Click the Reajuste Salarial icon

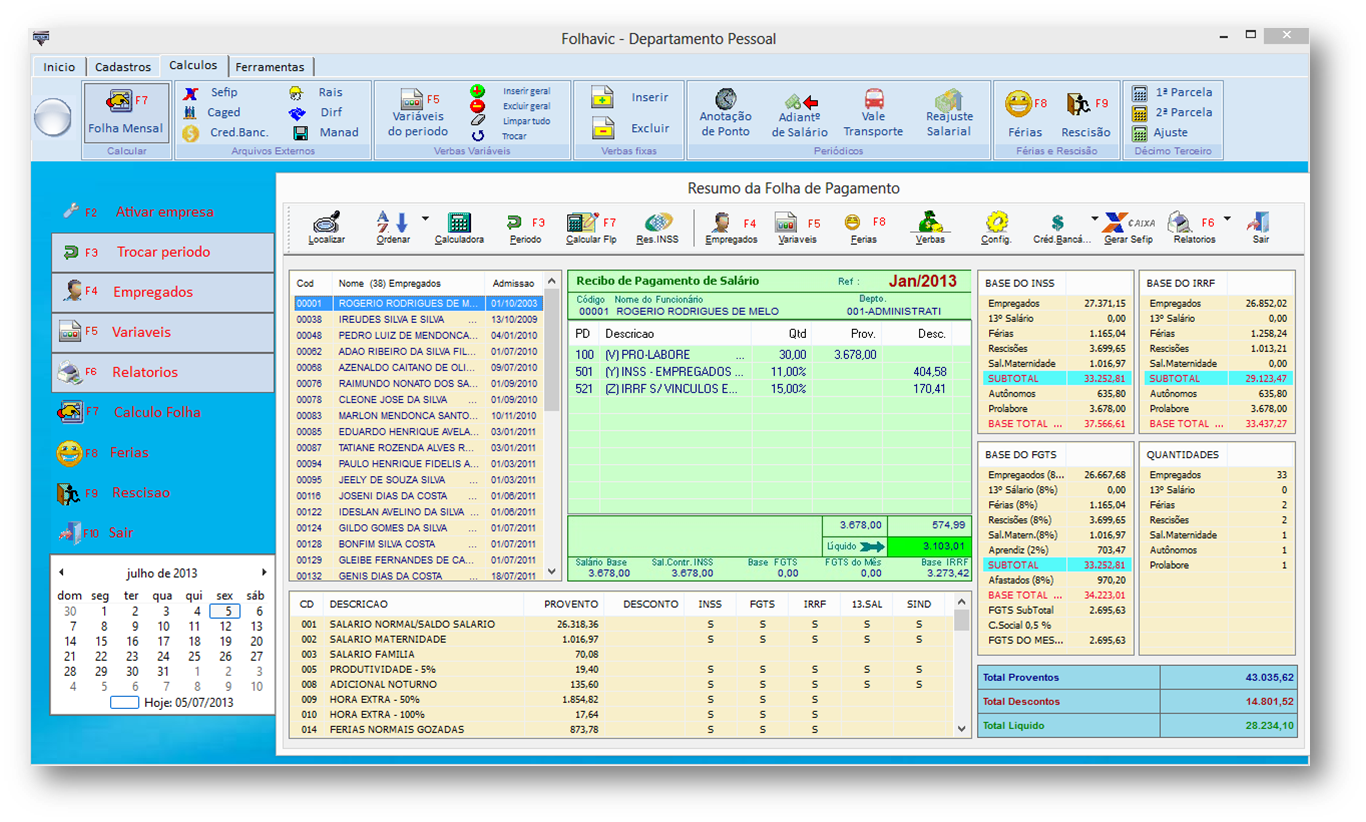(x=948, y=100)
